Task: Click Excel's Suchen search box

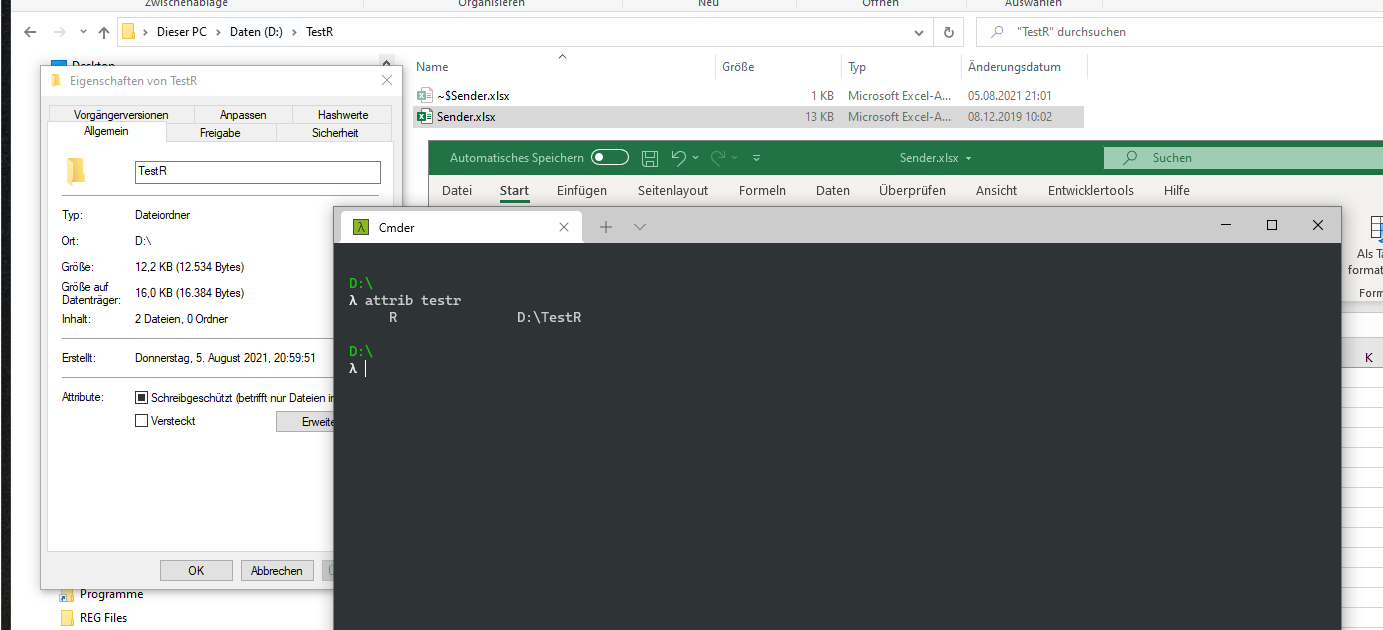Action: pos(1243,157)
